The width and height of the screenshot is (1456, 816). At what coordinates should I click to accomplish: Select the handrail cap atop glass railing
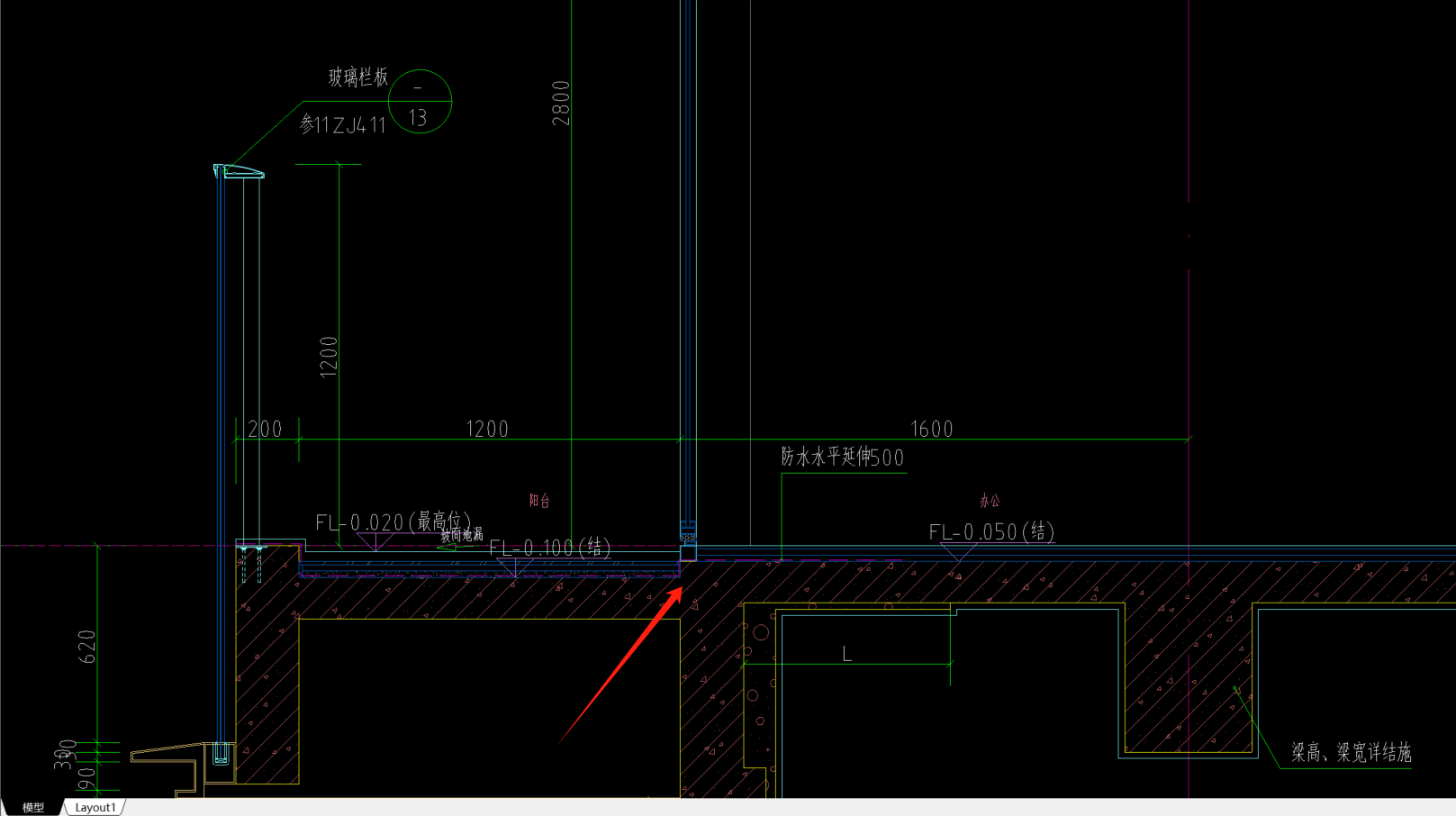pos(239,171)
